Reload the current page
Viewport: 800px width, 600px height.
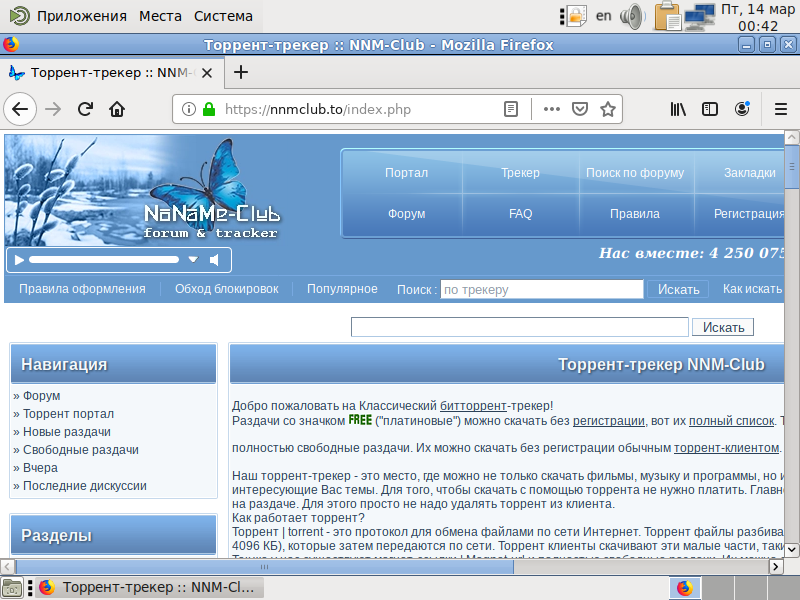85,109
